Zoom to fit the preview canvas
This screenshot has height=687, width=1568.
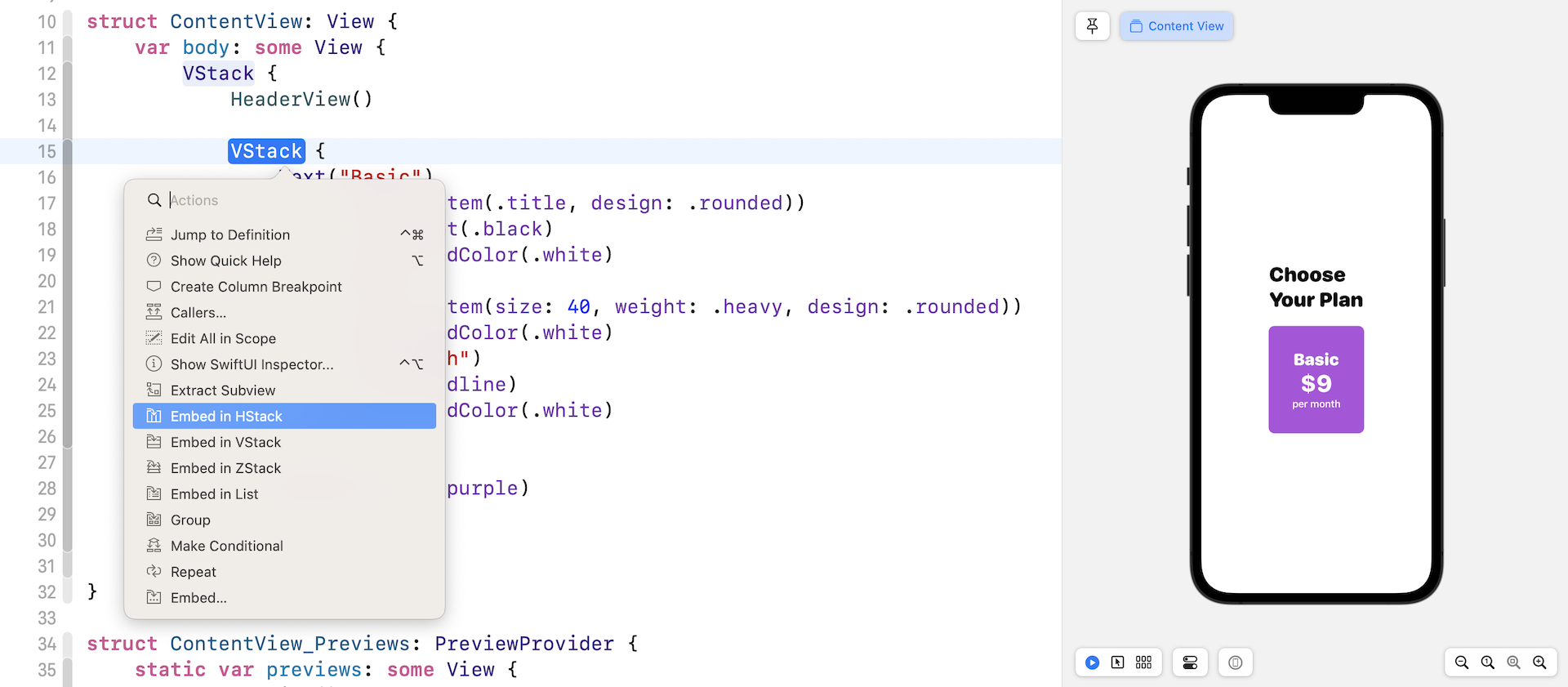coord(1513,662)
